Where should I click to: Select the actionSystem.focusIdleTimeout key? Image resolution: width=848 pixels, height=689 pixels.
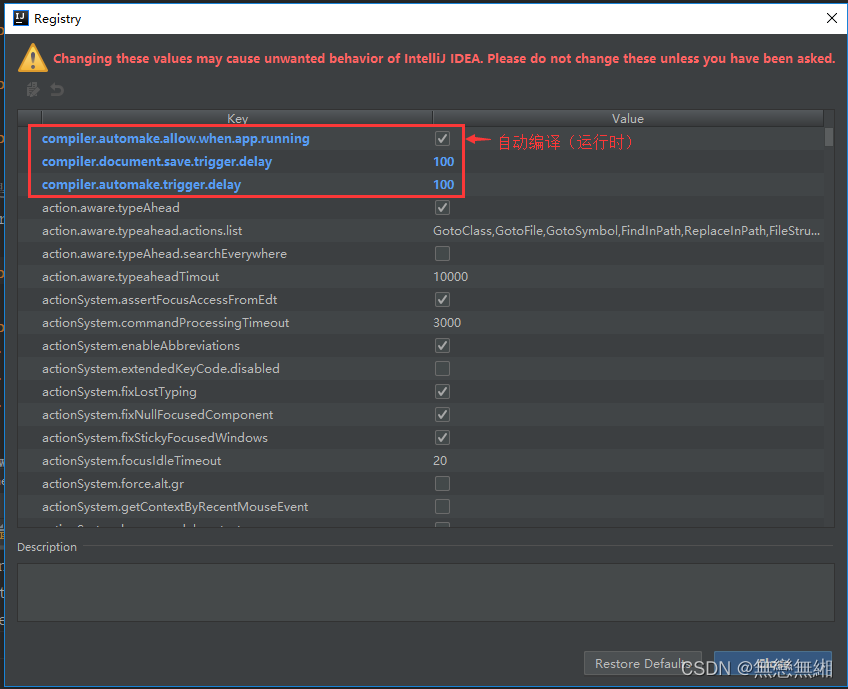pos(131,461)
